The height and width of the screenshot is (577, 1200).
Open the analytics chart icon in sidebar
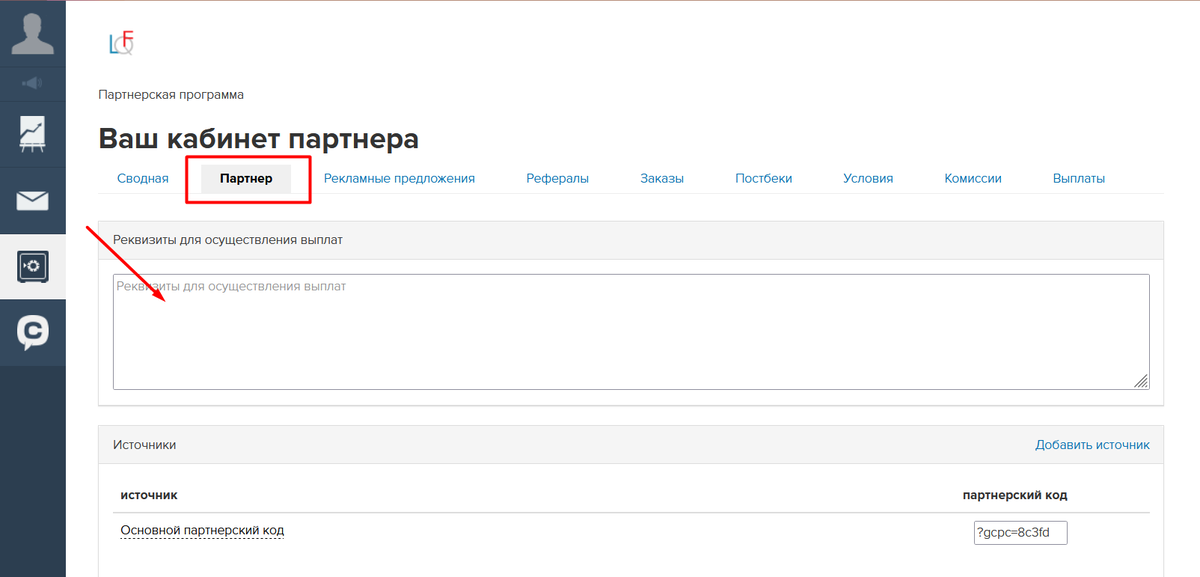pos(32,134)
